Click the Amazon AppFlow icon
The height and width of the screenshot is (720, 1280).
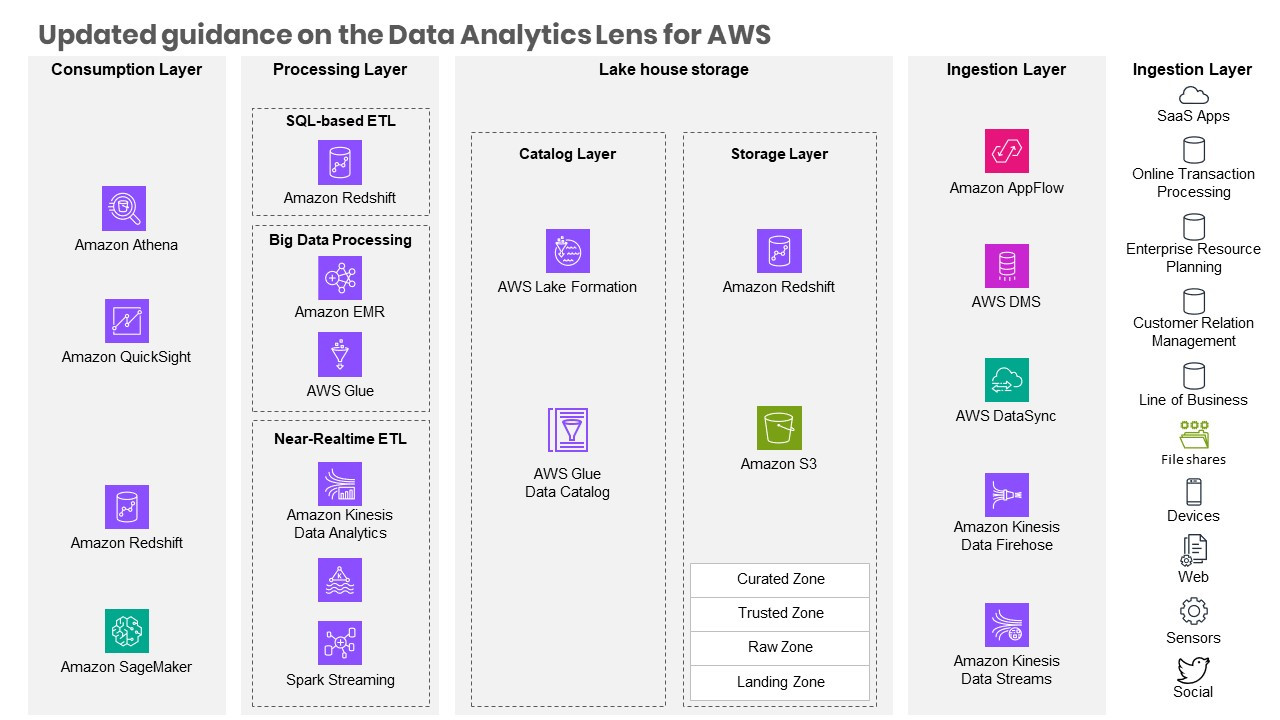coord(1006,151)
